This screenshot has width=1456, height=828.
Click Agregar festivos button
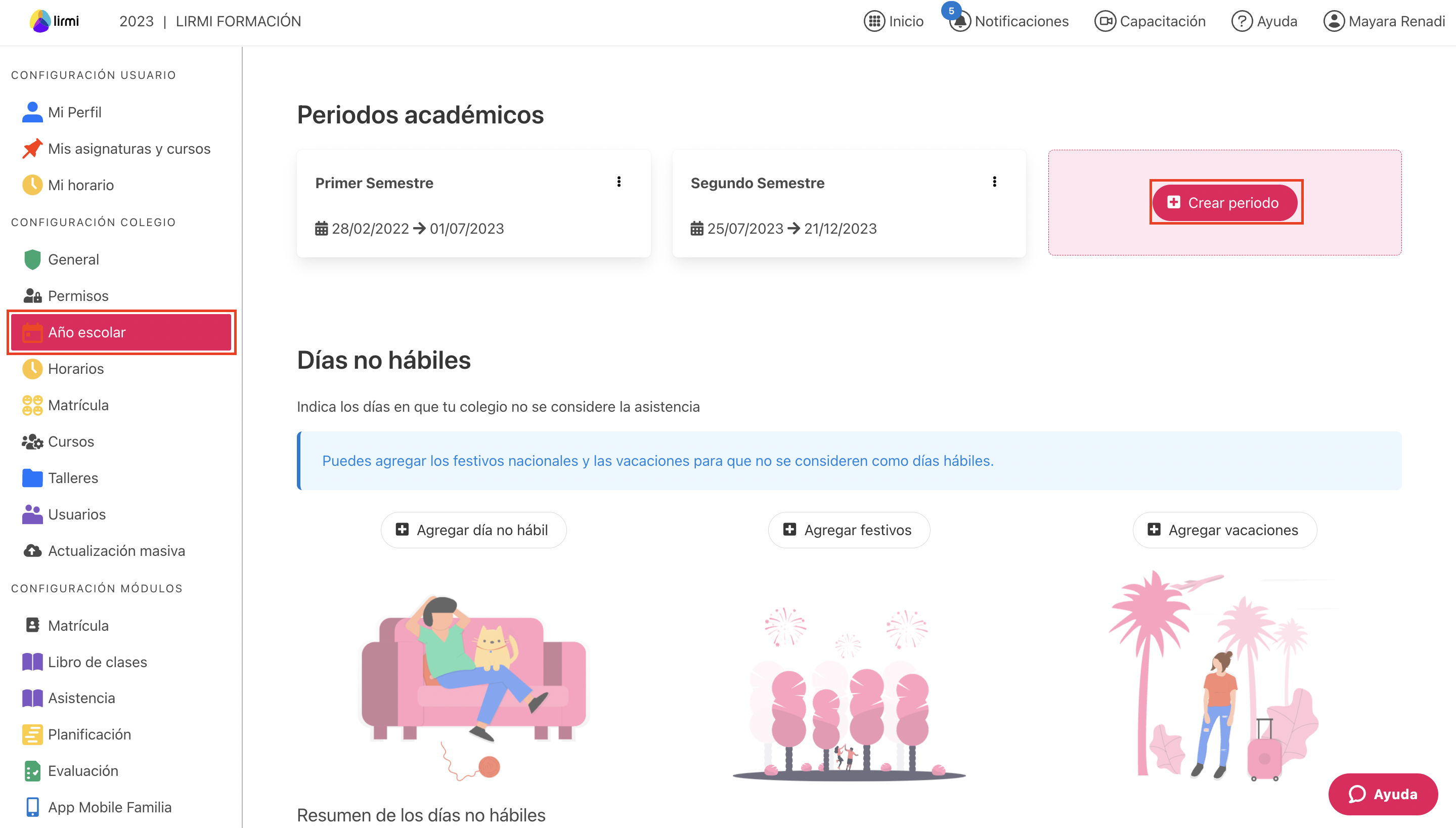point(849,530)
